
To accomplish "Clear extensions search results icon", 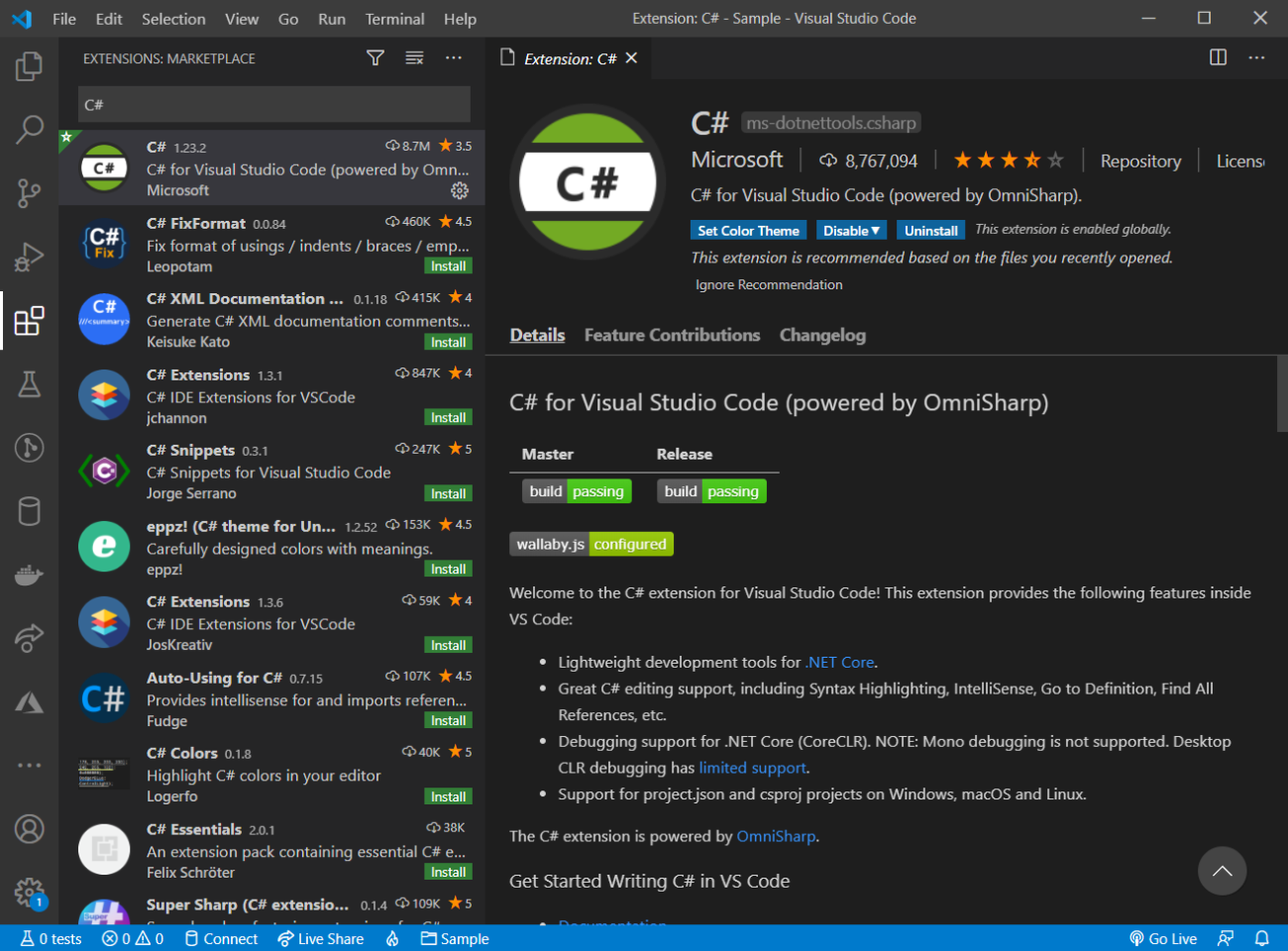I will point(414,58).
